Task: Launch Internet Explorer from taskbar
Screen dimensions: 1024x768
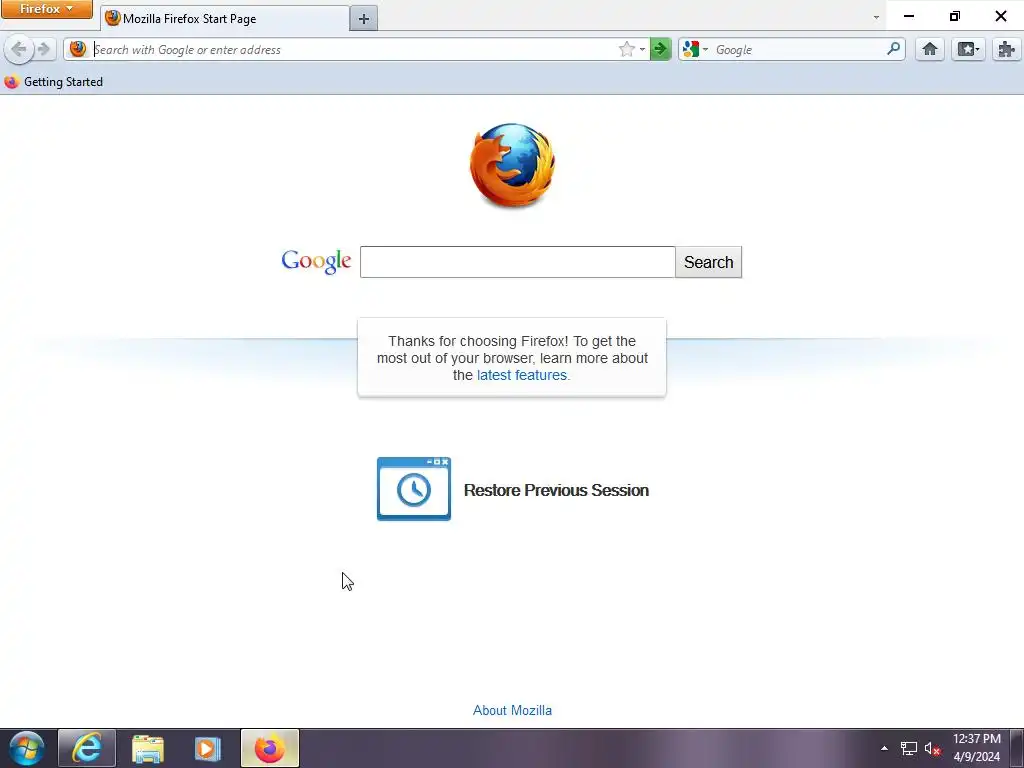Action: [x=87, y=748]
